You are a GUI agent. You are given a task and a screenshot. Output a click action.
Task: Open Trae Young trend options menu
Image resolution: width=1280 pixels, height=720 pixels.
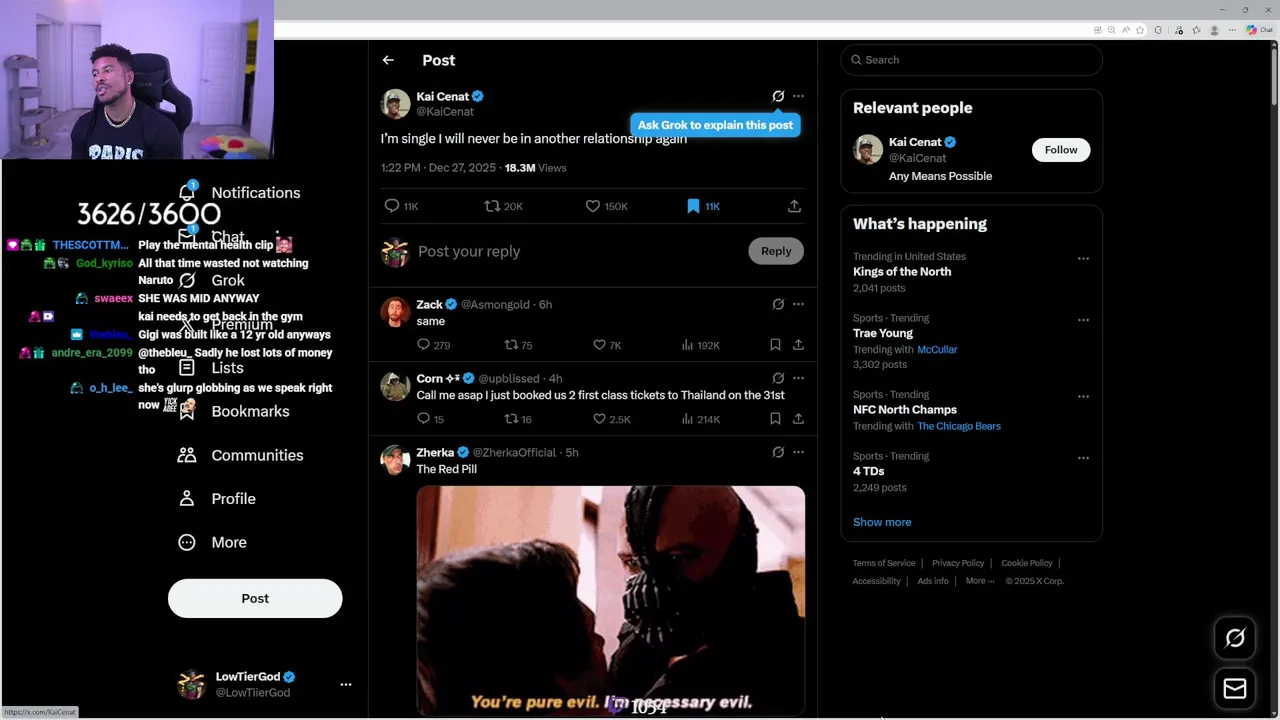pos(1083,320)
